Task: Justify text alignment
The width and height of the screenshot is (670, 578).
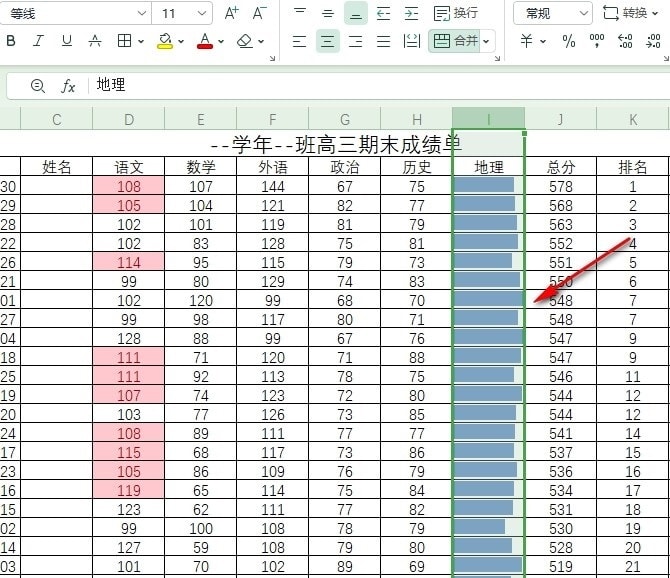Action: click(383, 41)
